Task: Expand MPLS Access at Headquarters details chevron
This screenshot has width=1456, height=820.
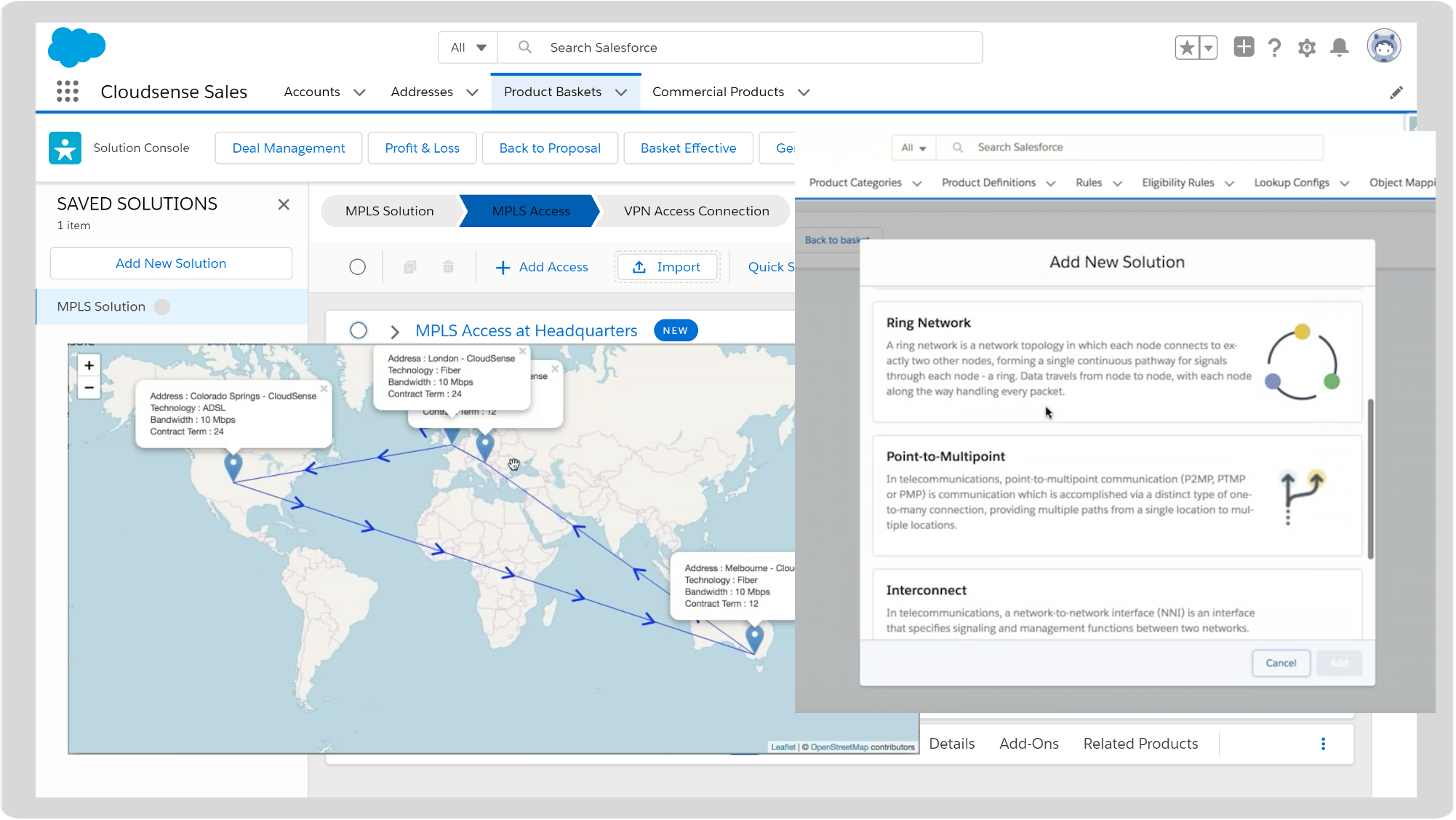Action: 394,331
